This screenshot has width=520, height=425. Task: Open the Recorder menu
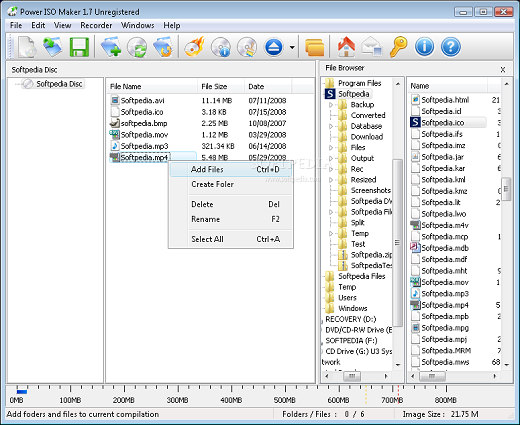point(96,25)
